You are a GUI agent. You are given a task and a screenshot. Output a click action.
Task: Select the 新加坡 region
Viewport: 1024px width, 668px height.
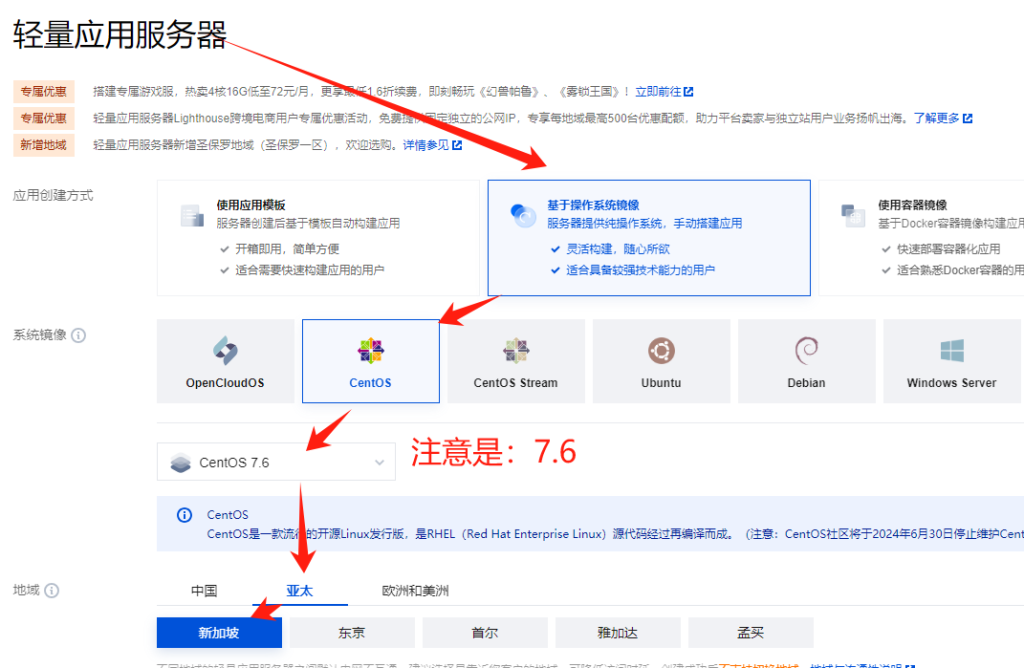pos(219,633)
